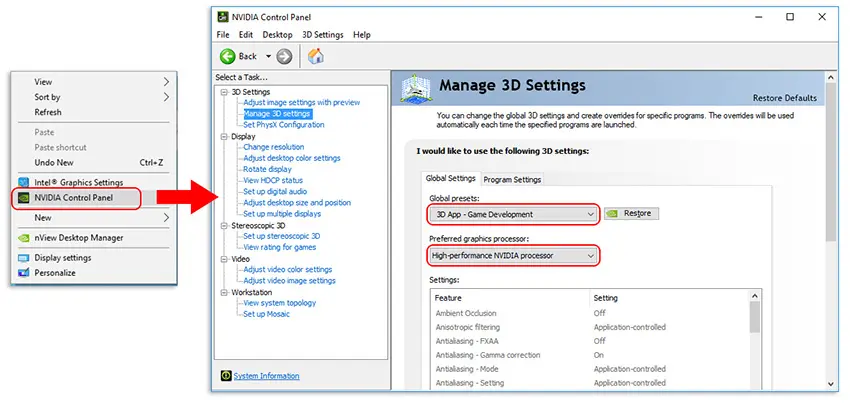Open the Home icon in toolbar

tap(315, 56)
